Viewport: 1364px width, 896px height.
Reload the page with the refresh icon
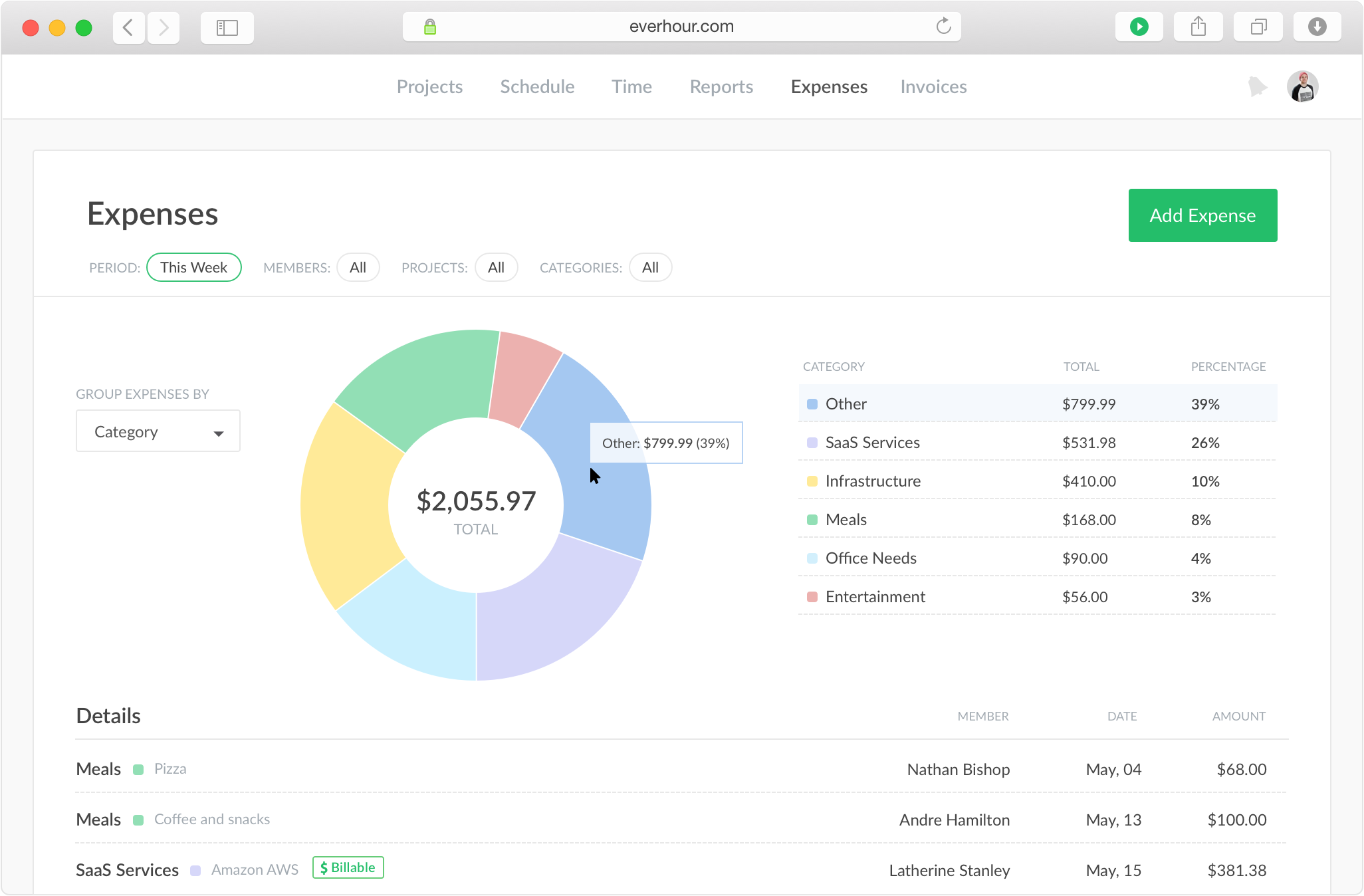point(943,27)
